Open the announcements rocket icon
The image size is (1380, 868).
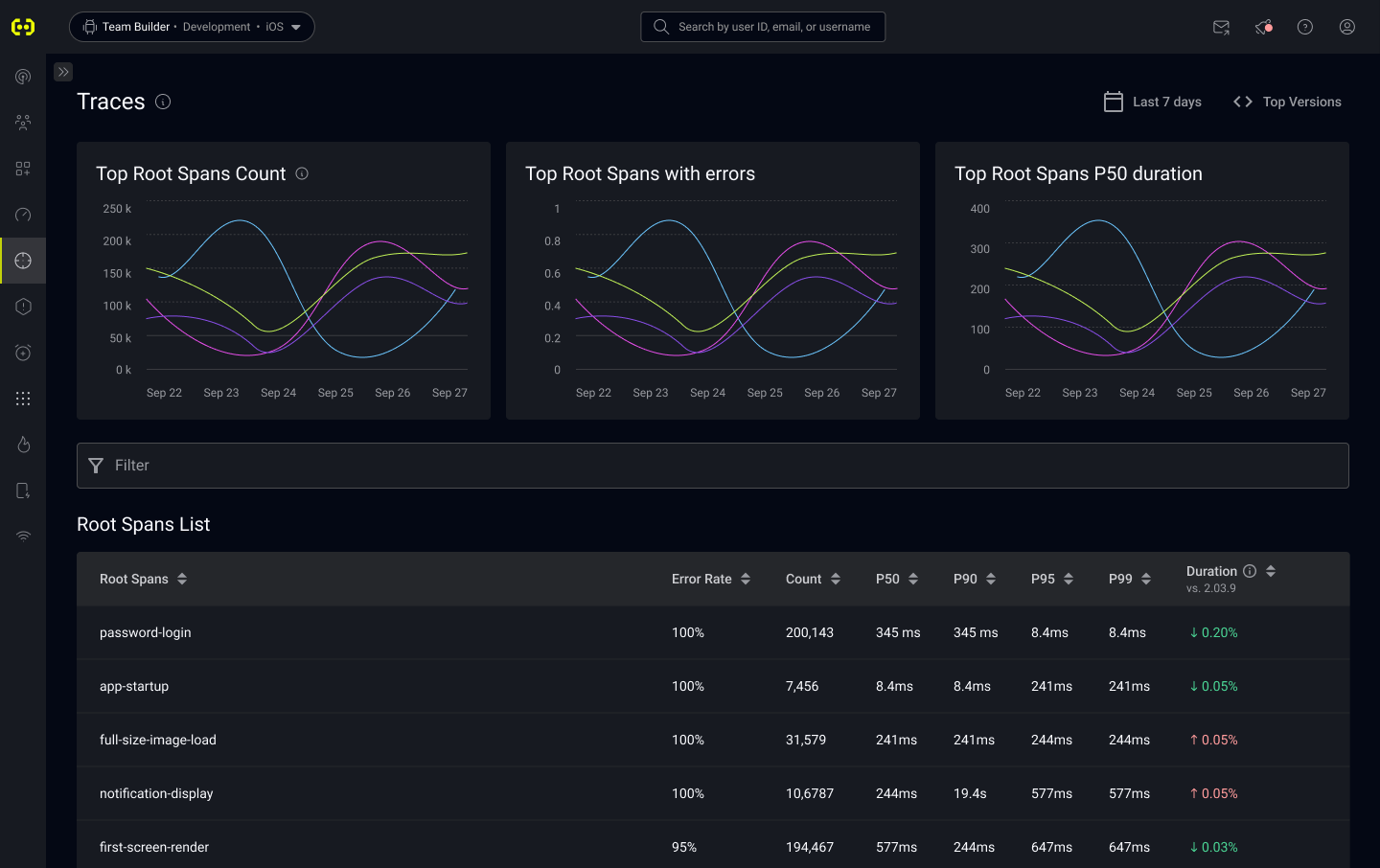(1263, 27)
